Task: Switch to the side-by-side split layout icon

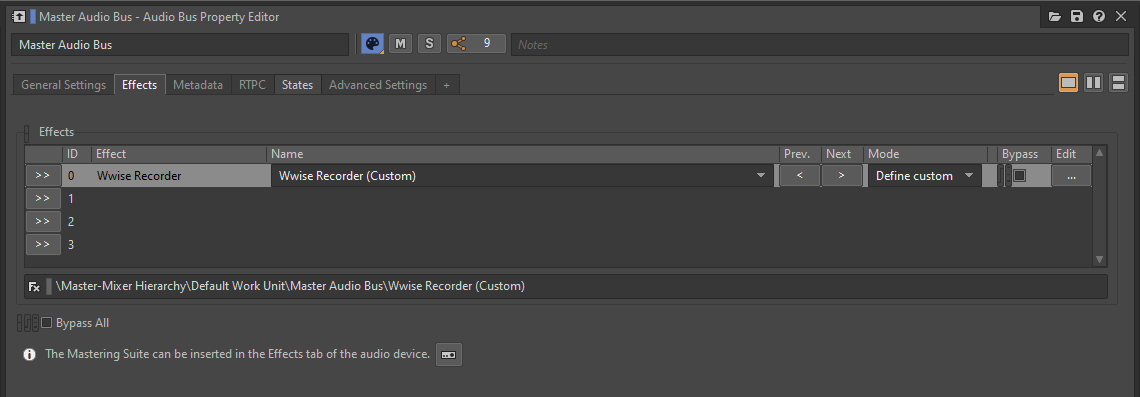Action: point(1093,83)
